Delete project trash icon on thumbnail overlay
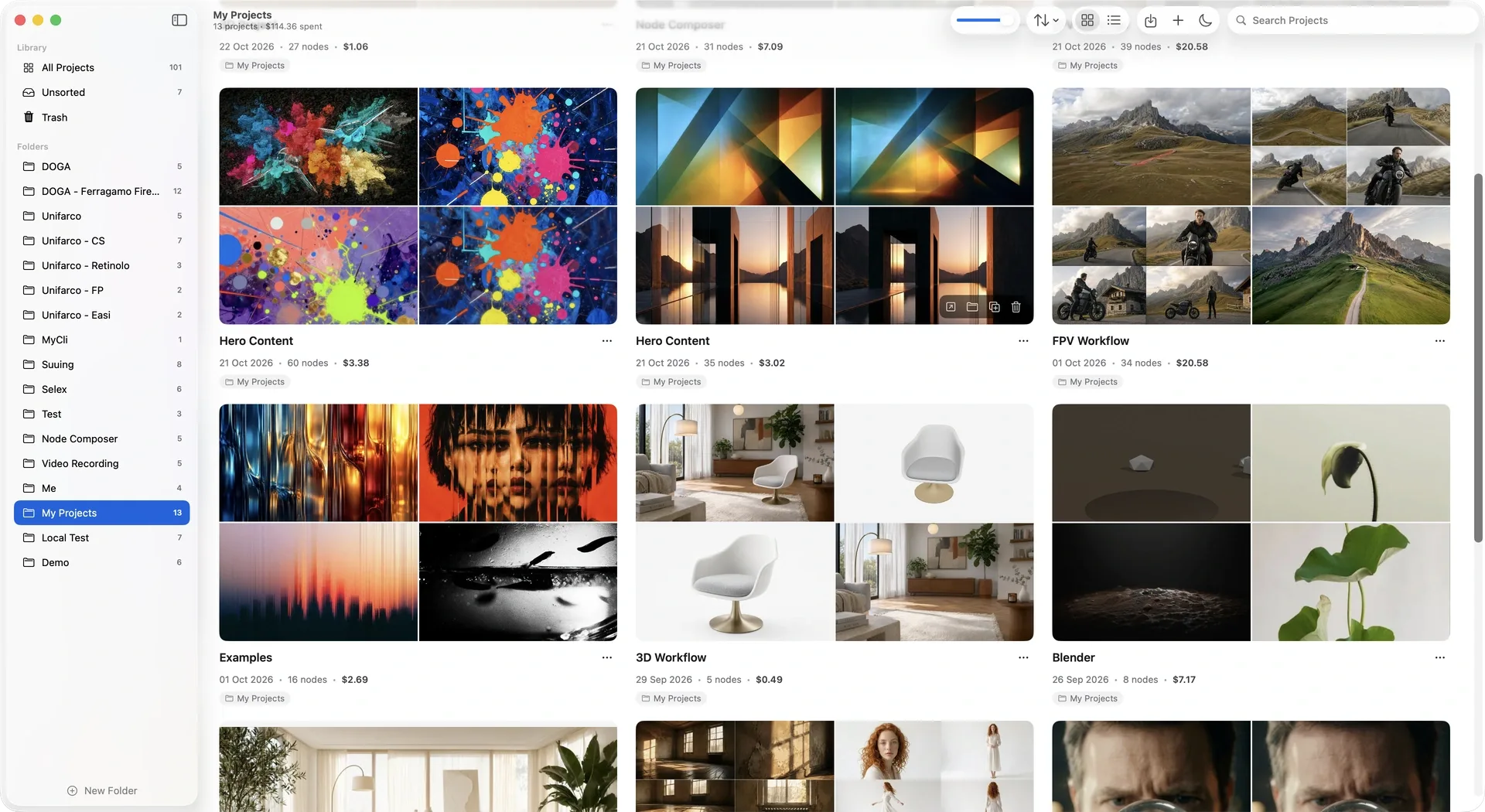Image resolution: width=1485 pixels, height=812 pixels. click(1016, 307)
